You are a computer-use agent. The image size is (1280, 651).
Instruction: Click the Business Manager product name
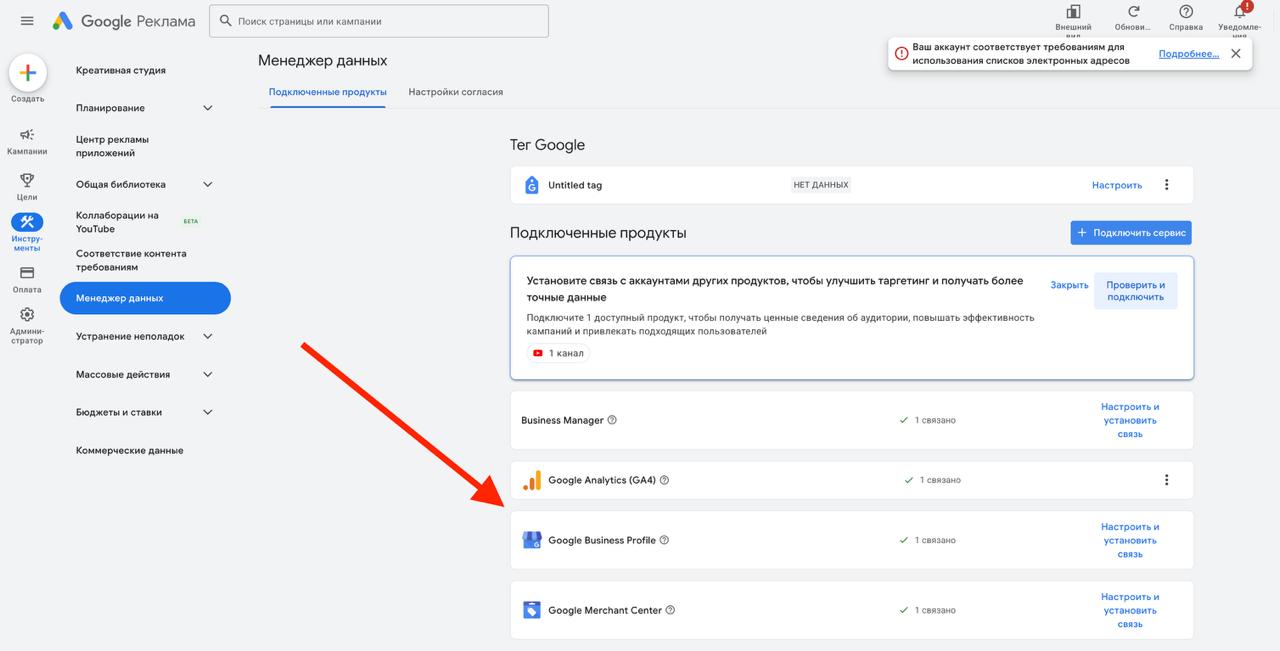[562, 420]
